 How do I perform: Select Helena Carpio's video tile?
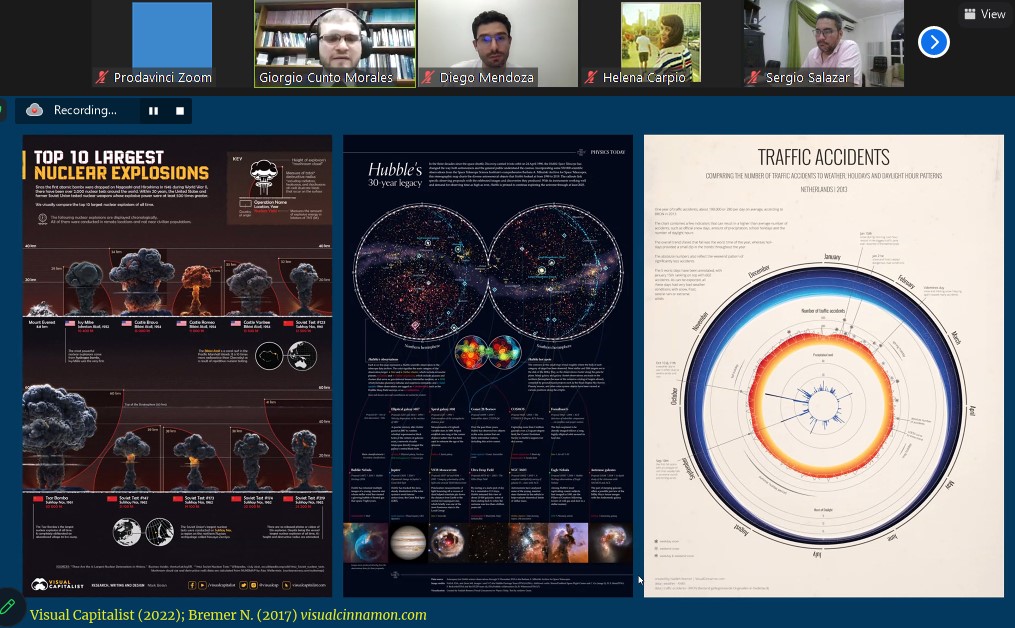tap(661, 43)
